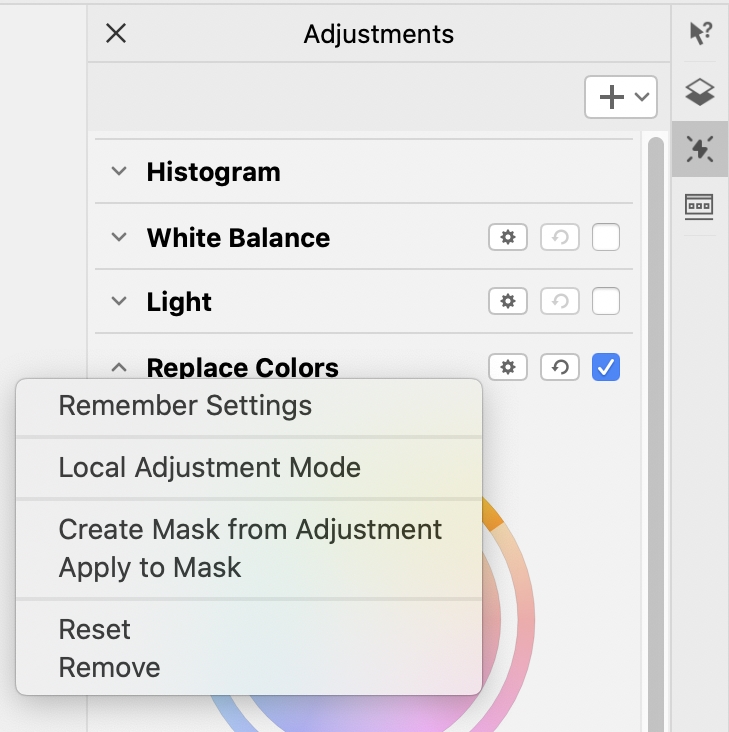Open Light adjustment gear settings
The height and width of the screenshot is (732, 729).
[508, 302]
